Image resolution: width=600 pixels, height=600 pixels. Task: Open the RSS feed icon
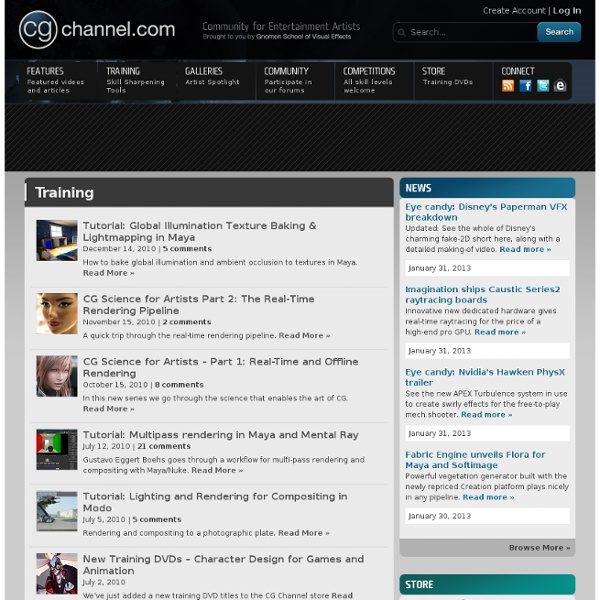pos(508,86)
